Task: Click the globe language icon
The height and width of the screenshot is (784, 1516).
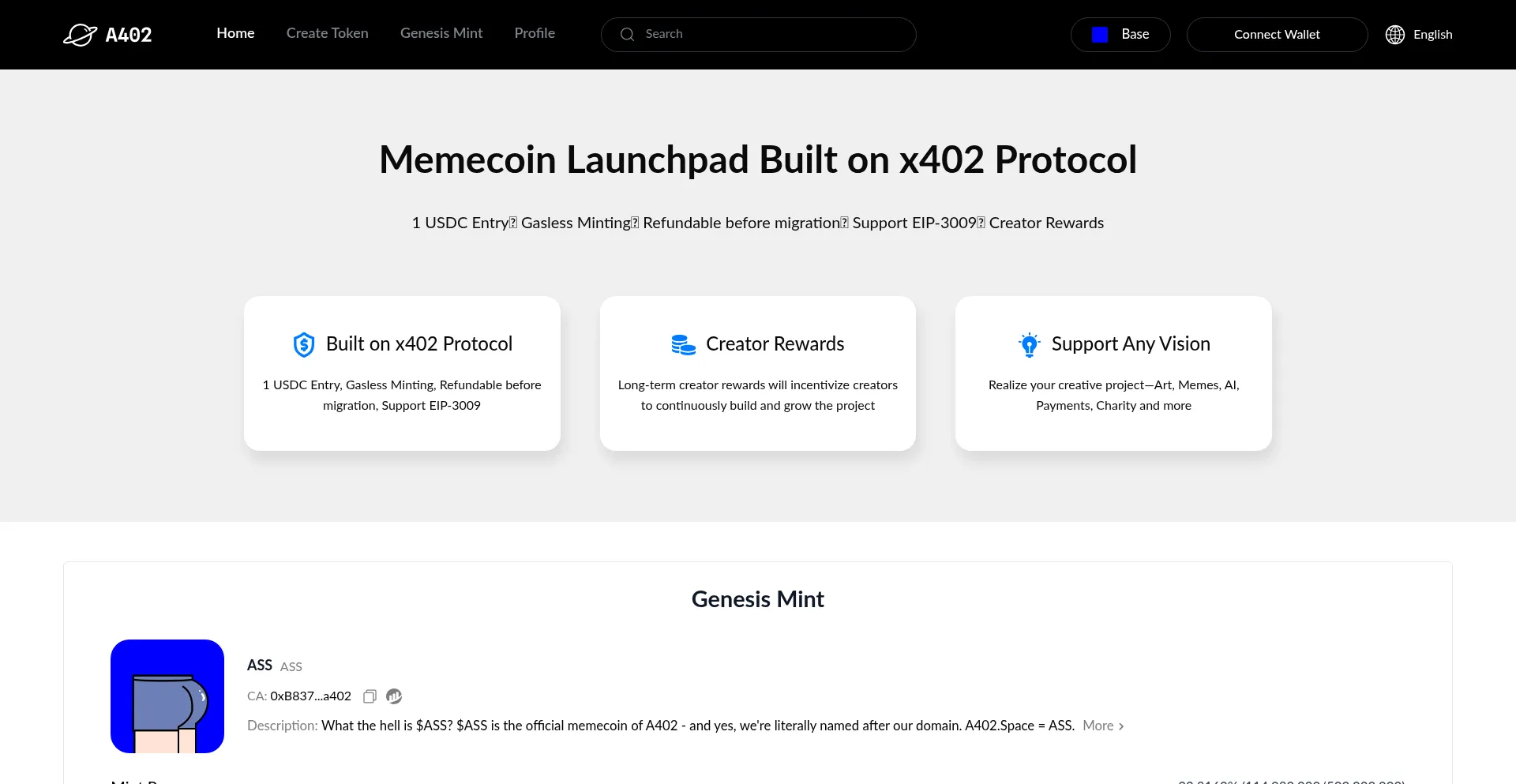Action: coord(1395,35)
